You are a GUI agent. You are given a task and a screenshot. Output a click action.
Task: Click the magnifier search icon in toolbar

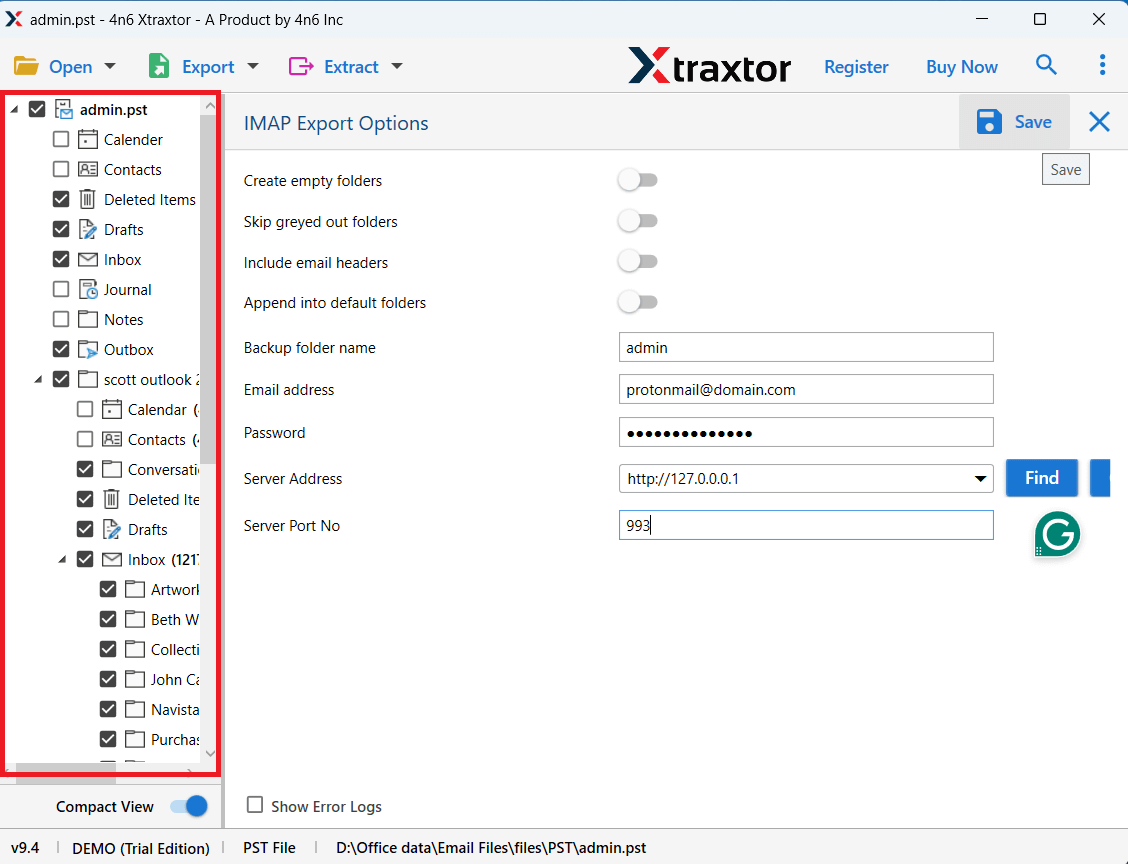point(1046,66)
